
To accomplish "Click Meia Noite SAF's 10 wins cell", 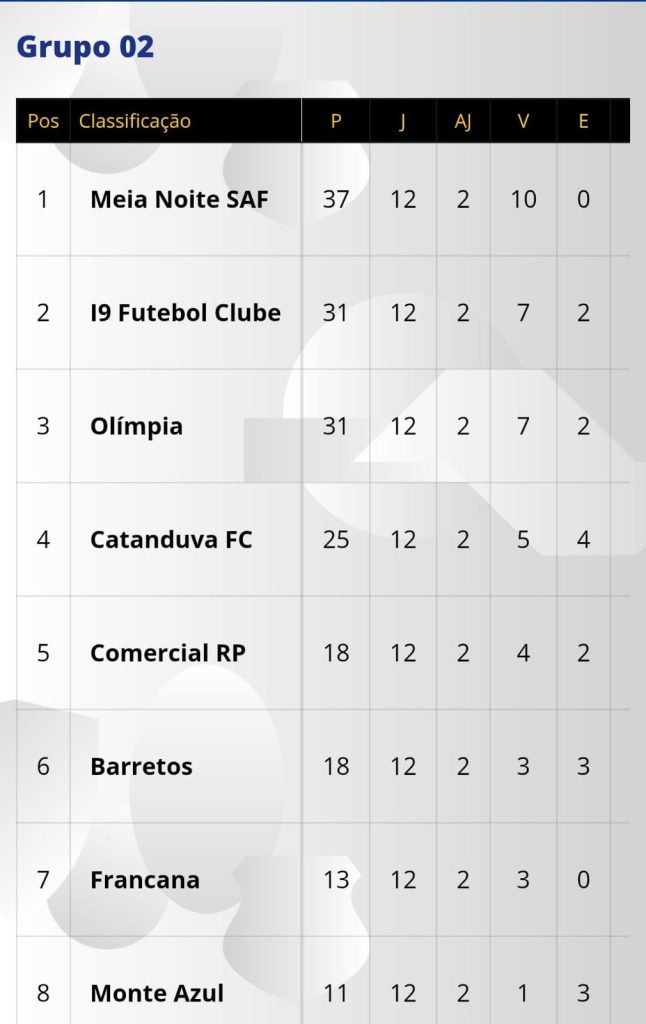I will pyautogui.click(x=523, y=199).
